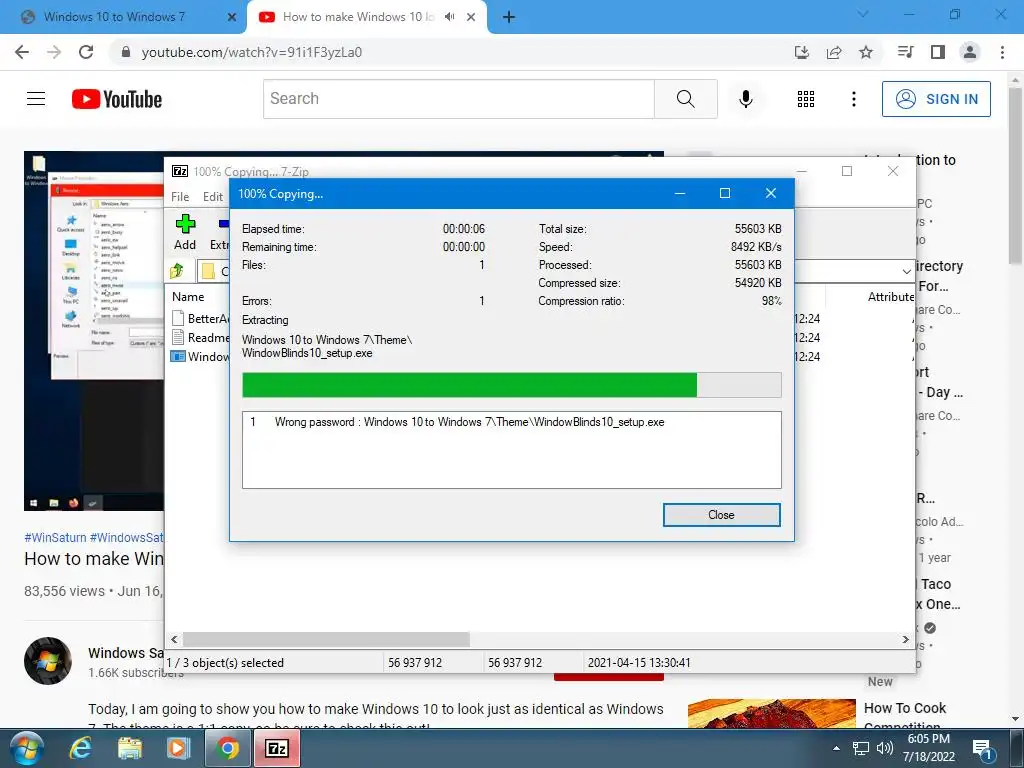Open a new Chrome tab

coord(509,17)
